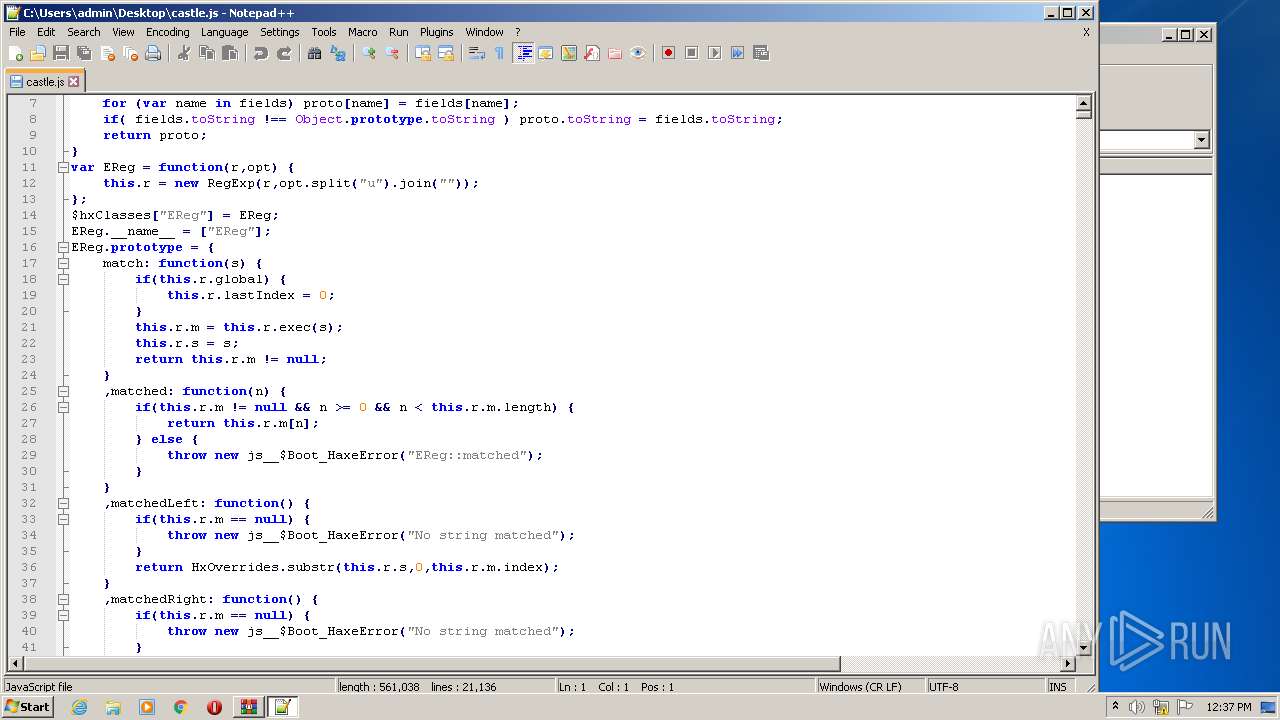The image size is (1280, 720).
Task: Open the Replace dialog icon
Action: tap(338, 53)
